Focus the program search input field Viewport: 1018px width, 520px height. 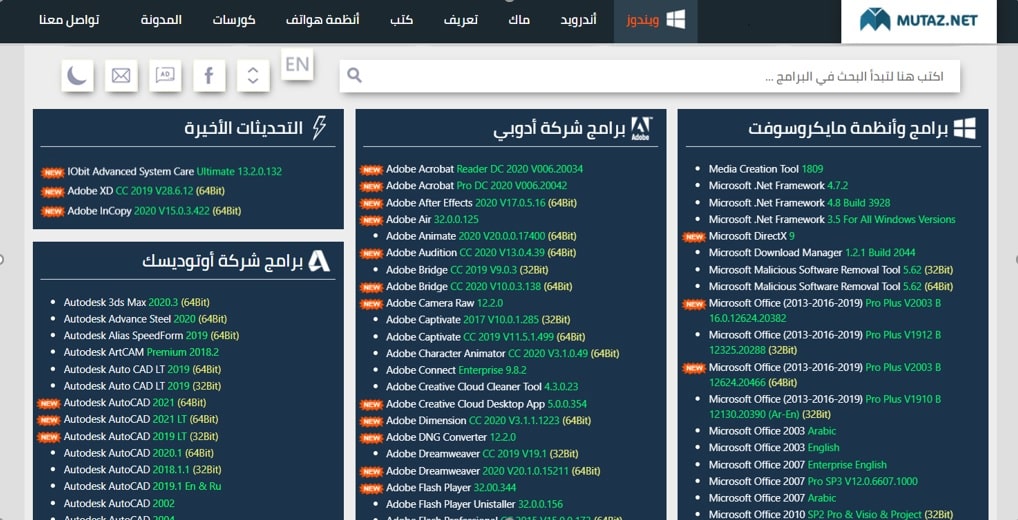coord(649,76)
